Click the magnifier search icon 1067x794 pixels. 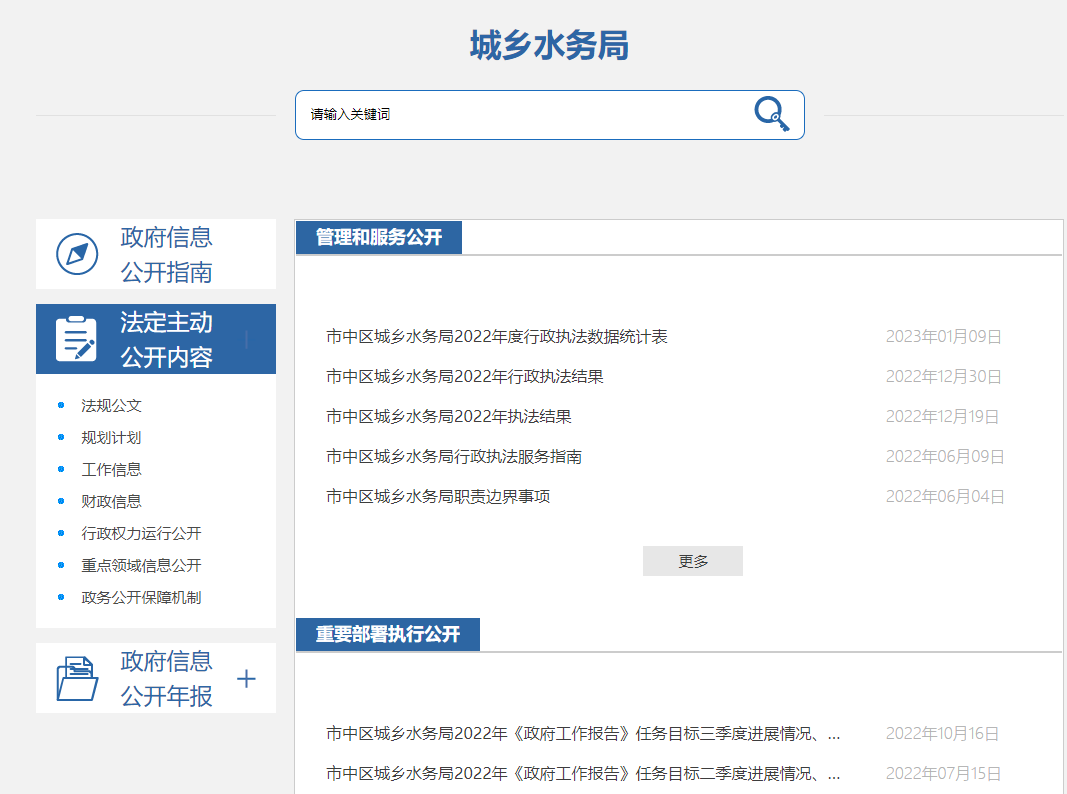click(x=772, y=114)
